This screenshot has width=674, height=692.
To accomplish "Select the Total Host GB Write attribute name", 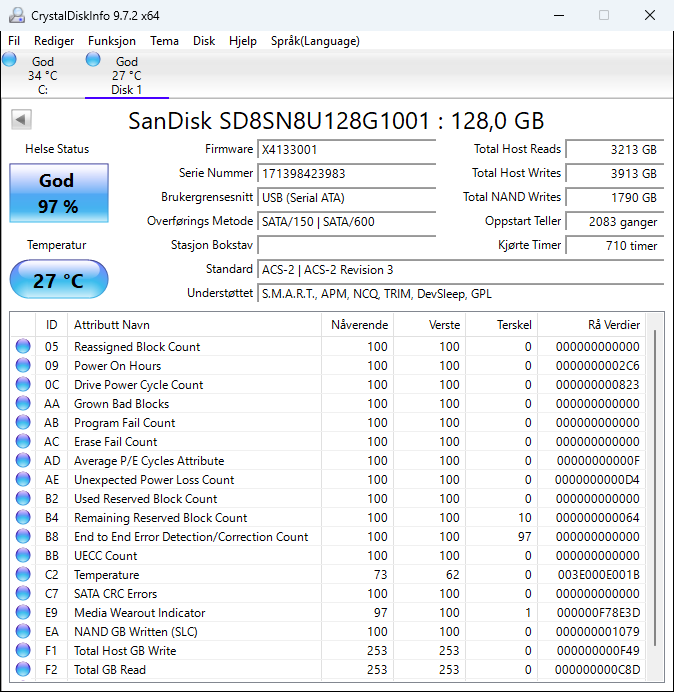I will pyautogui.click(x=125, y=651).
